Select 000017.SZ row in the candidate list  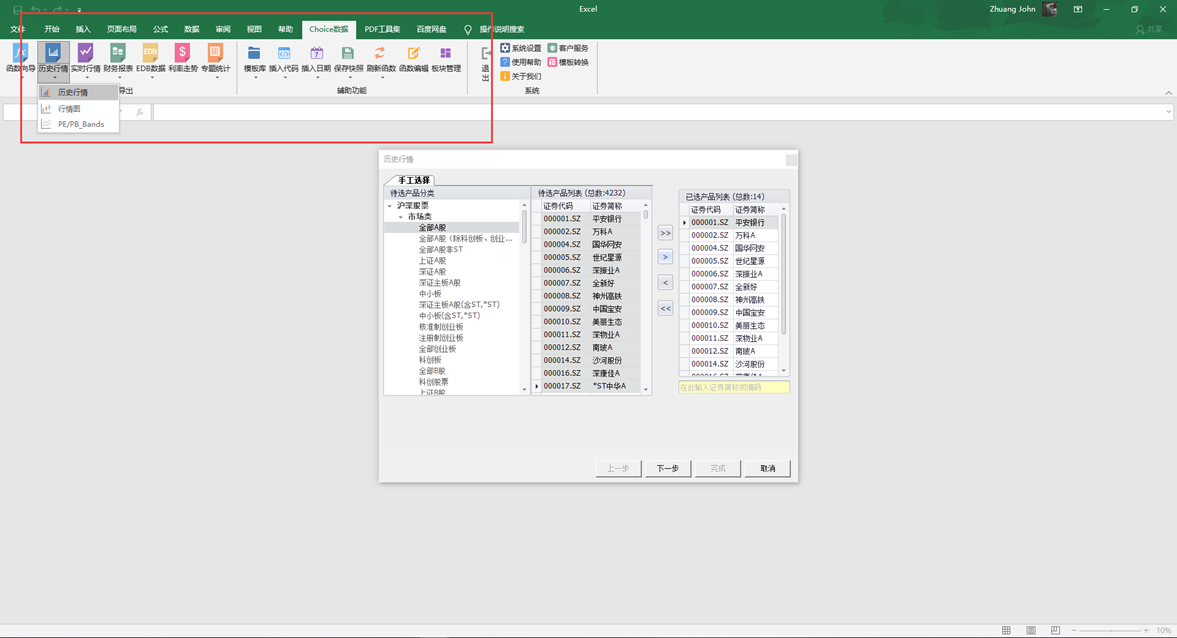[x=587, y=386]
